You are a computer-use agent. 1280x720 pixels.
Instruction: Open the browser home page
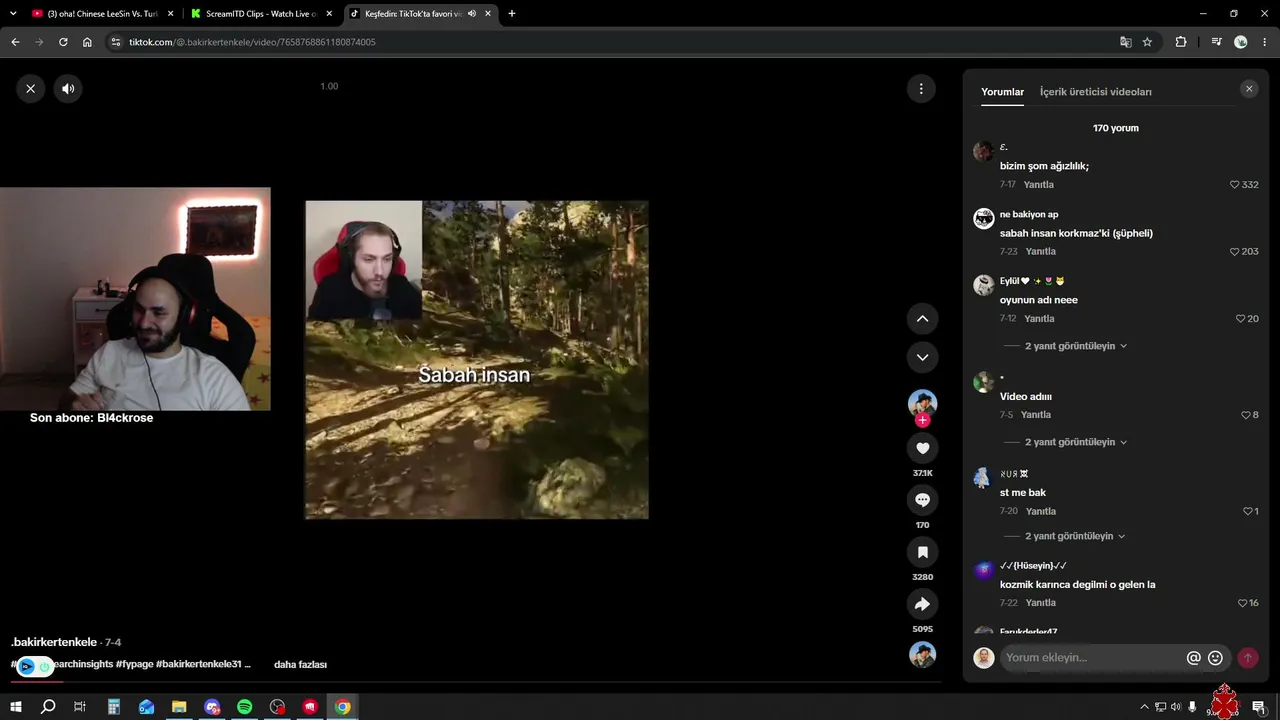(87, 42)
